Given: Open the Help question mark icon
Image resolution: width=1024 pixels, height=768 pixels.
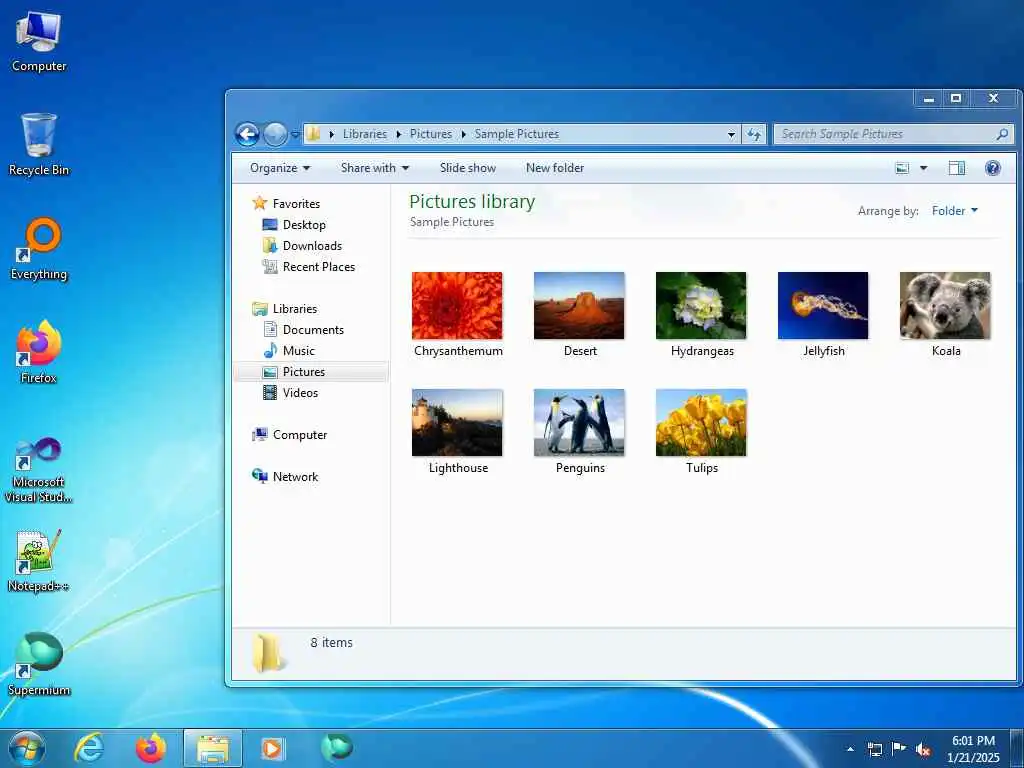Looking at the screenshot, I should (x=993, y=168).
